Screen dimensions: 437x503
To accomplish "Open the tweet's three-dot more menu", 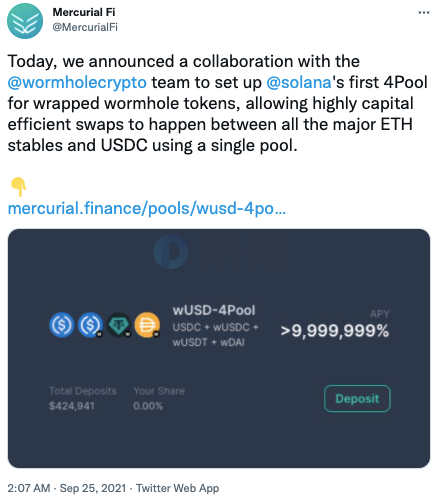I will click(x=423, y=13).
